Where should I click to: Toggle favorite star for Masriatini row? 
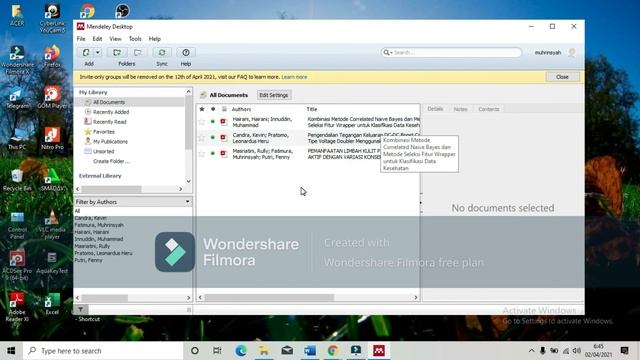tap(202, 153)
